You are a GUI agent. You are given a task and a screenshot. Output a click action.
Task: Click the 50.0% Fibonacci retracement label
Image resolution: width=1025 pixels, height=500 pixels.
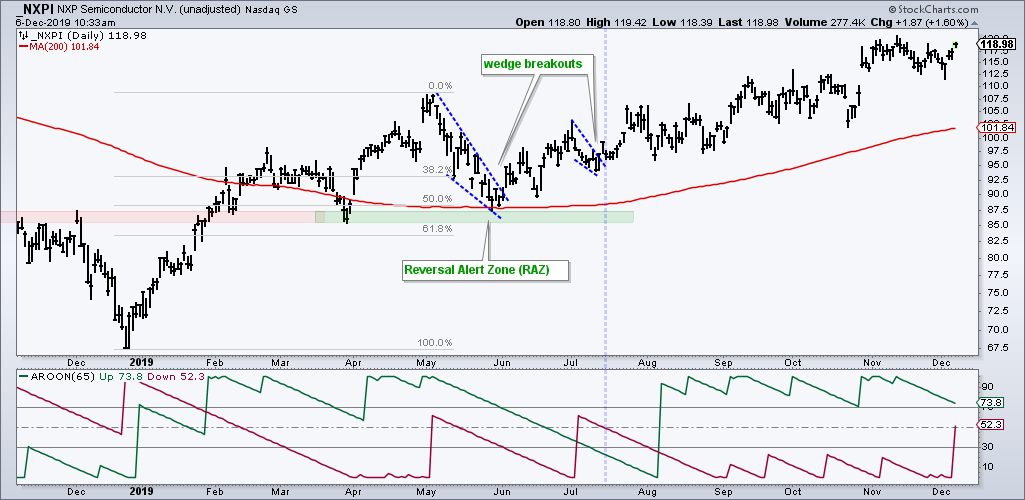(x=435, y=198)
